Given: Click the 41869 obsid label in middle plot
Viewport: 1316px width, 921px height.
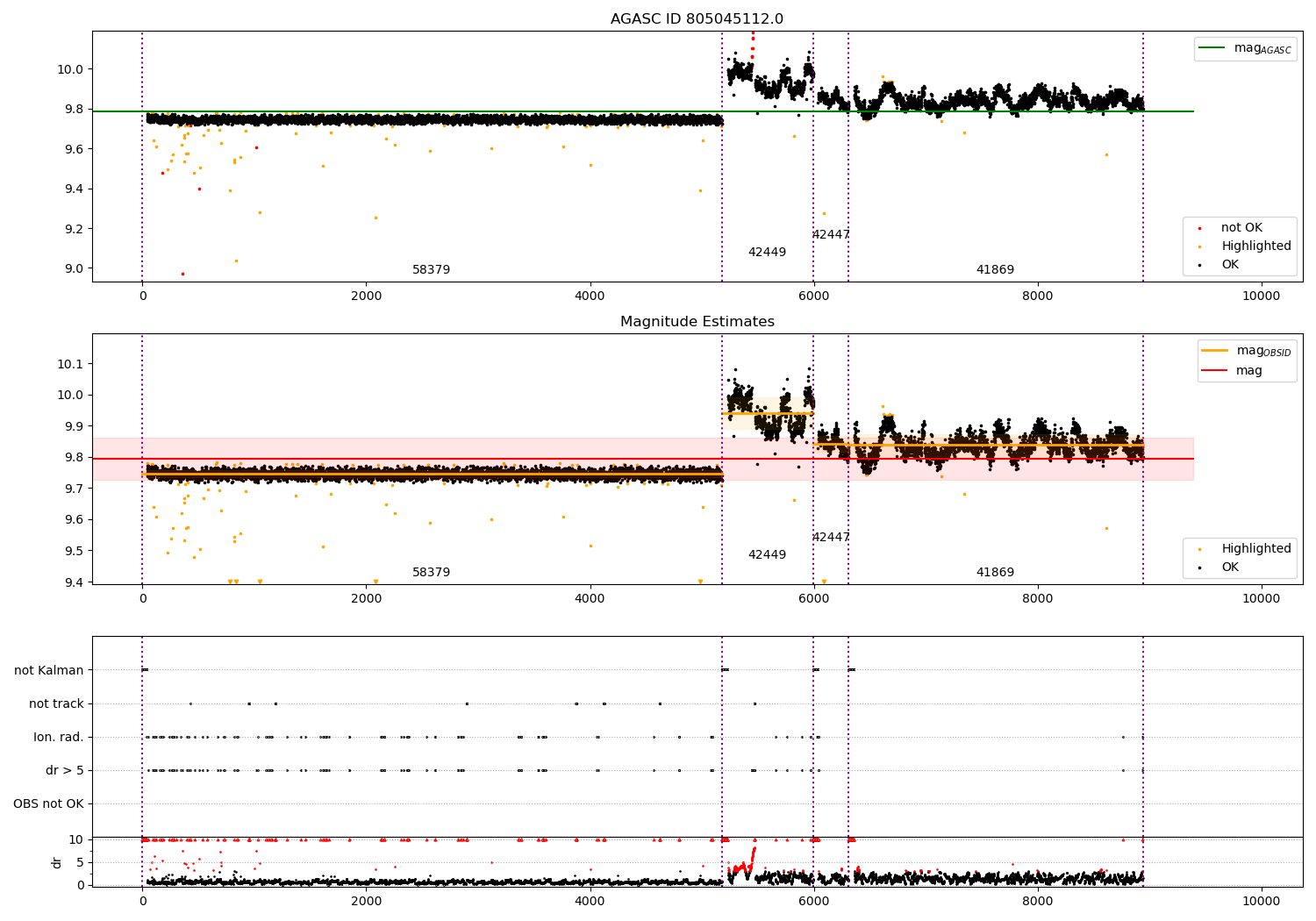Looking at the screenshot, I should point(995,573).
